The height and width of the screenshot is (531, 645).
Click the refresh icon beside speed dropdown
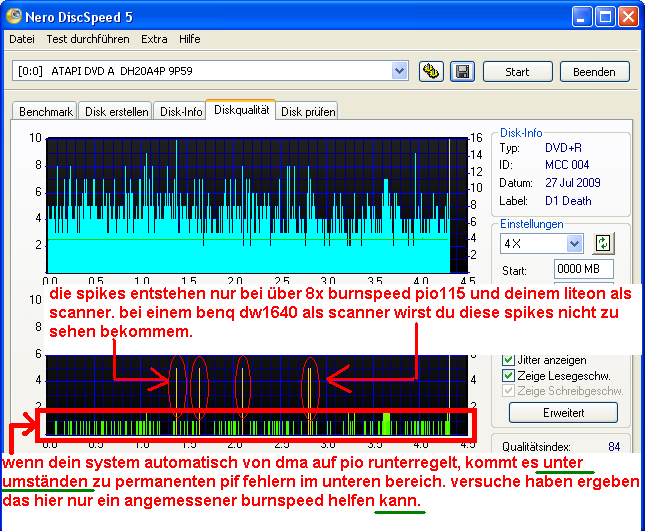coord(603,243)
